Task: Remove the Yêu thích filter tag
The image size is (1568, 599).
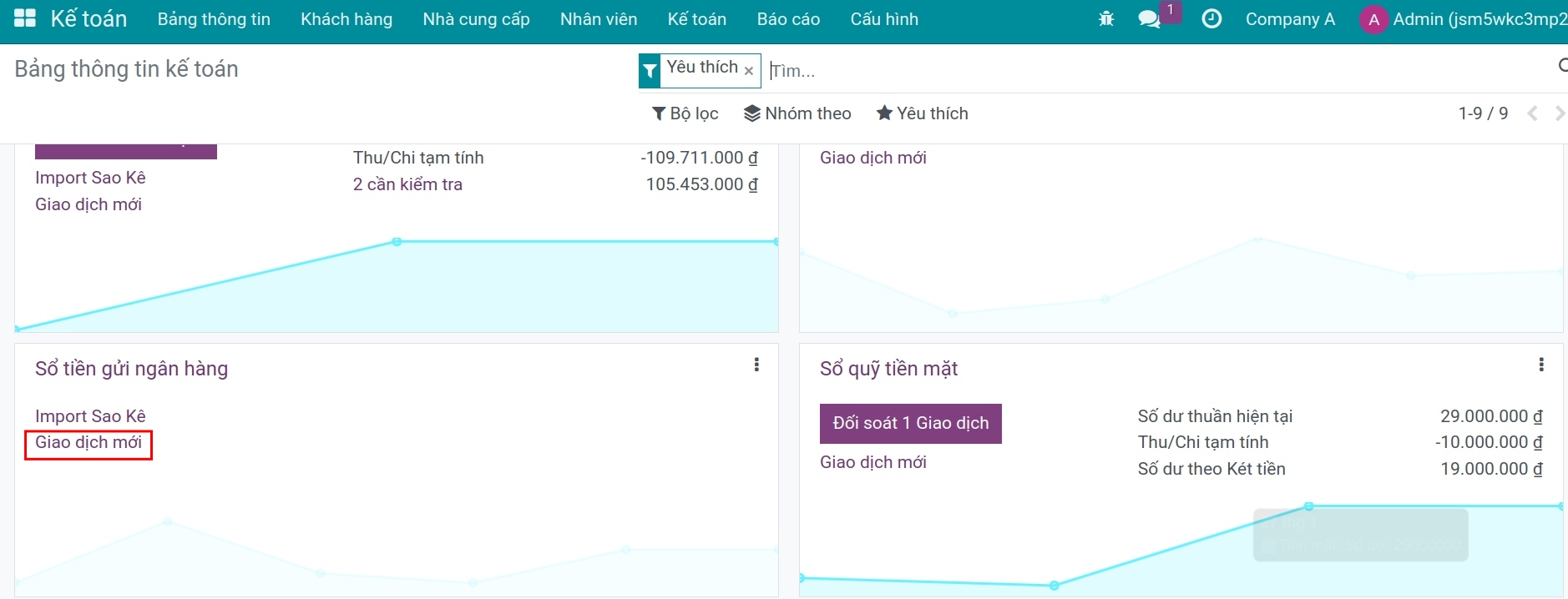Action: pyautogui.click(x=749, y=71)
